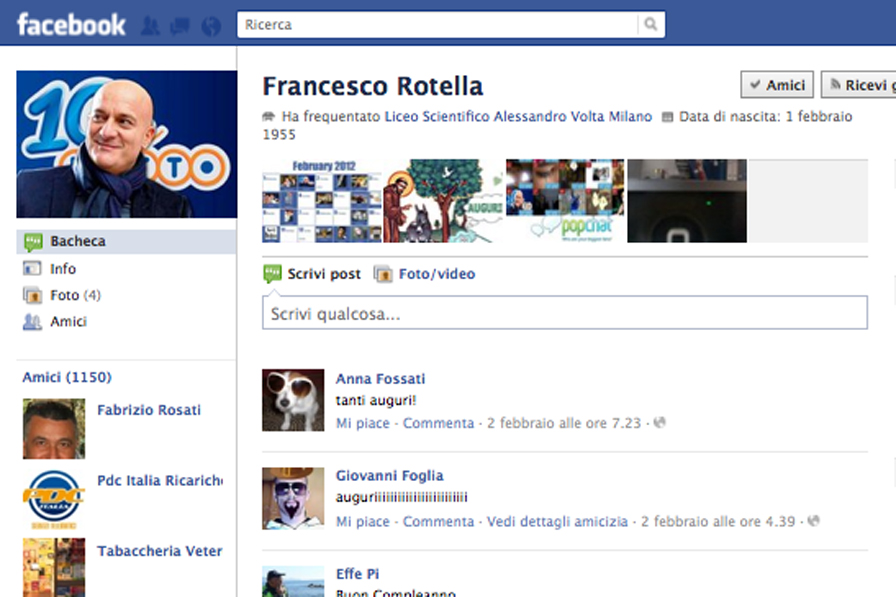Open messages icon in top bar
896x597 pixels.
pos(180,26)
